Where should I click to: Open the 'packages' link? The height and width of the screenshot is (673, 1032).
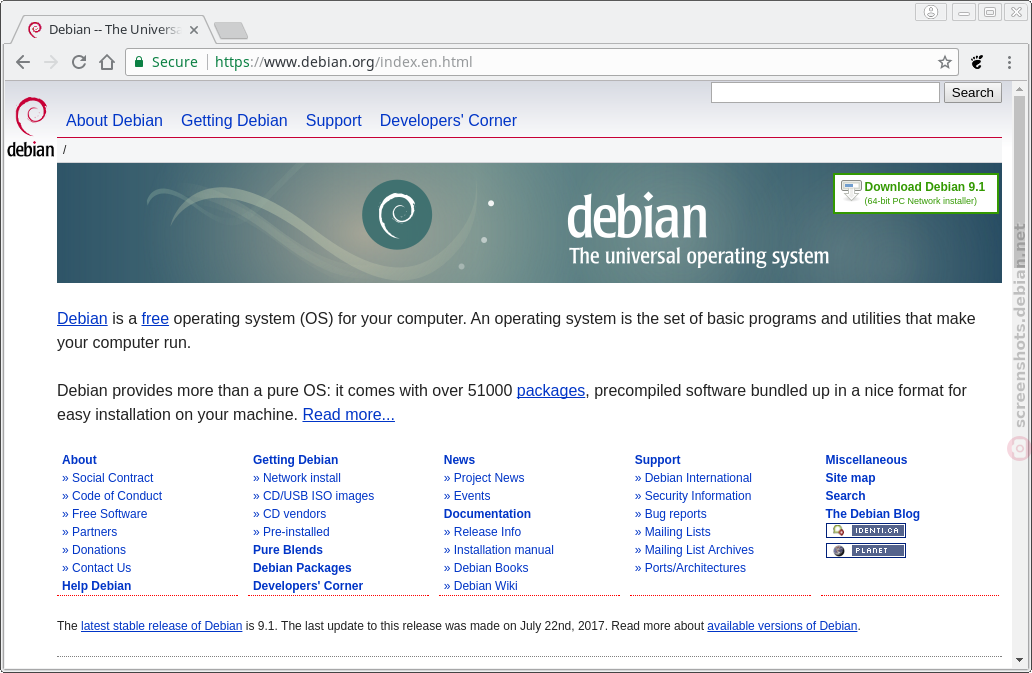coord(551,390)
